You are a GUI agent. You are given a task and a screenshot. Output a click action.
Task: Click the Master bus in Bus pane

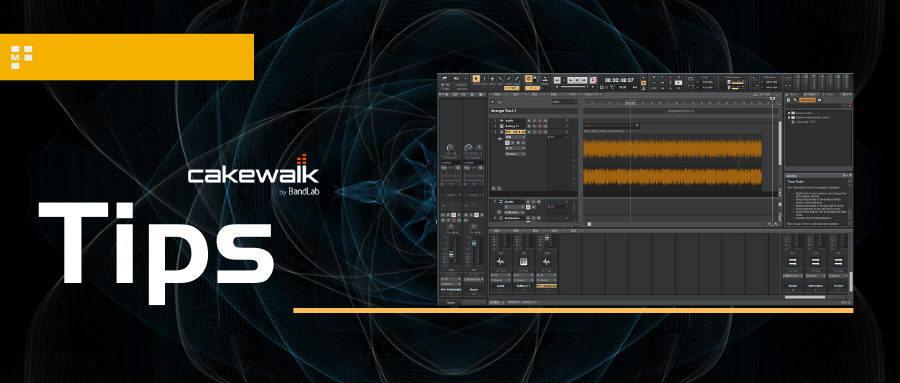point(514,202)
